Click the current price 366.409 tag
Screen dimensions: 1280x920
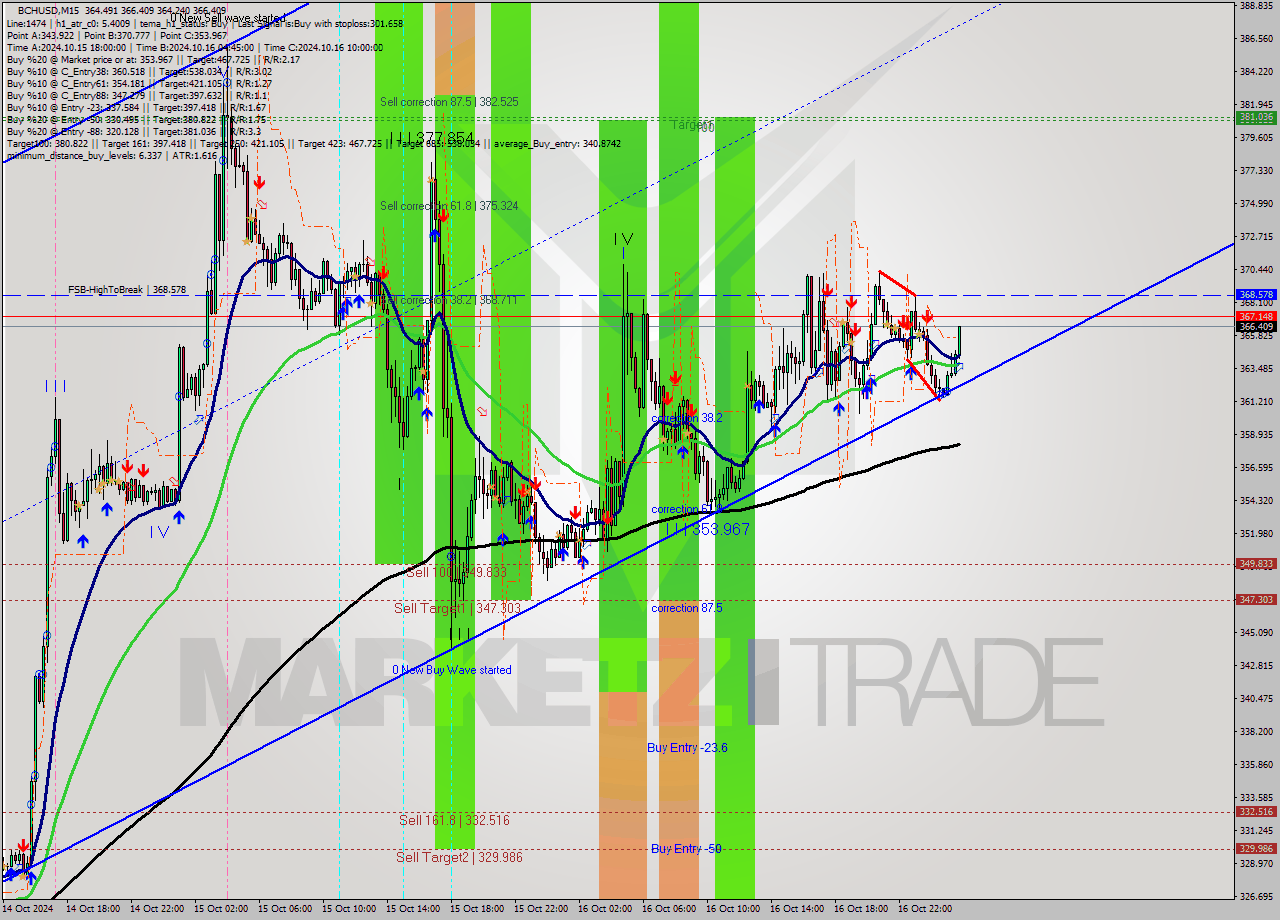click(1256, 326)
